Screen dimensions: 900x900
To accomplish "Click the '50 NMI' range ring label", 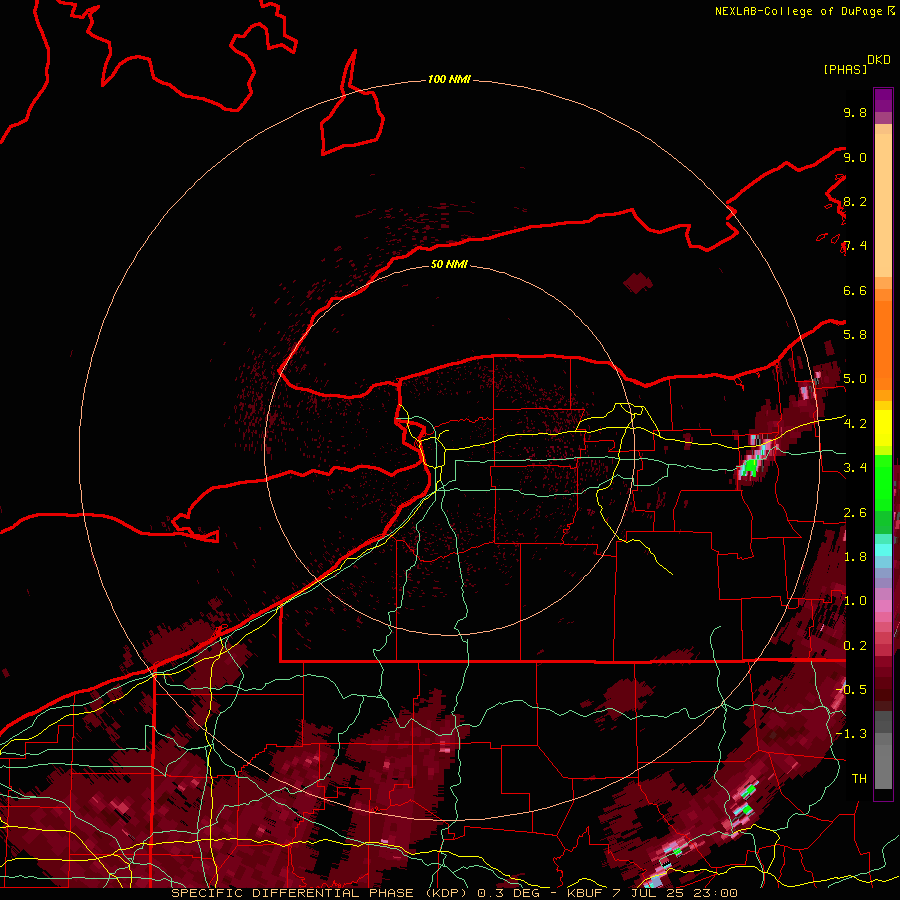I will (x=449, y=264).
